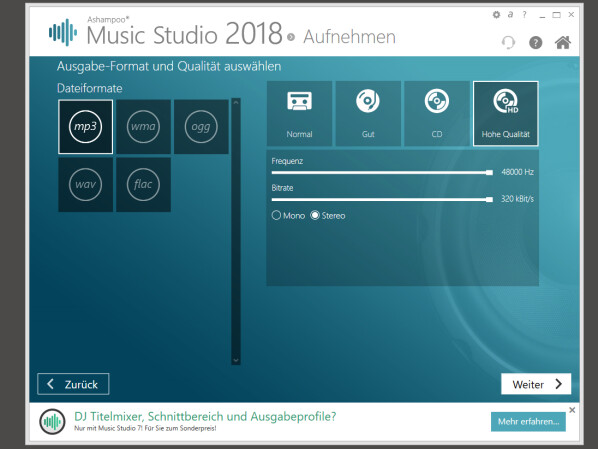Choose the Gut quality preset
The image size is (598, 449).
[x=368, y=113]
